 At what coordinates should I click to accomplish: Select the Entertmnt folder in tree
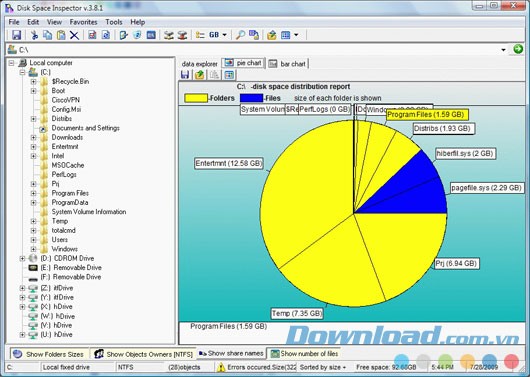(65, 147)
